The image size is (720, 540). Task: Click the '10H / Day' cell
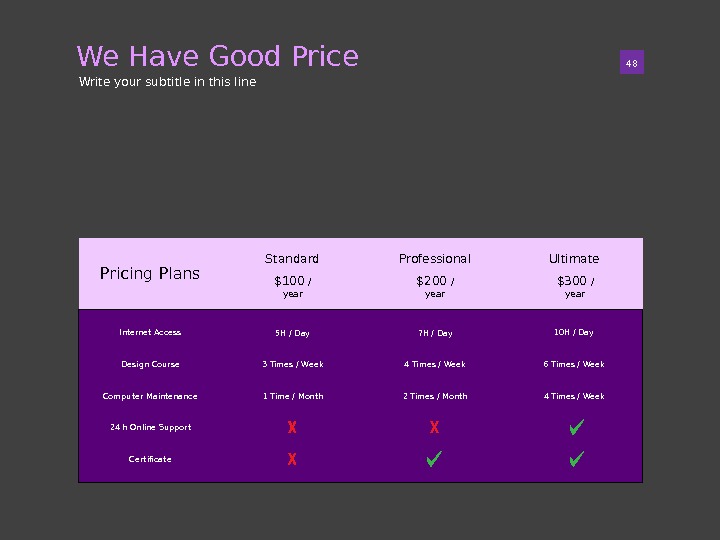574,332
